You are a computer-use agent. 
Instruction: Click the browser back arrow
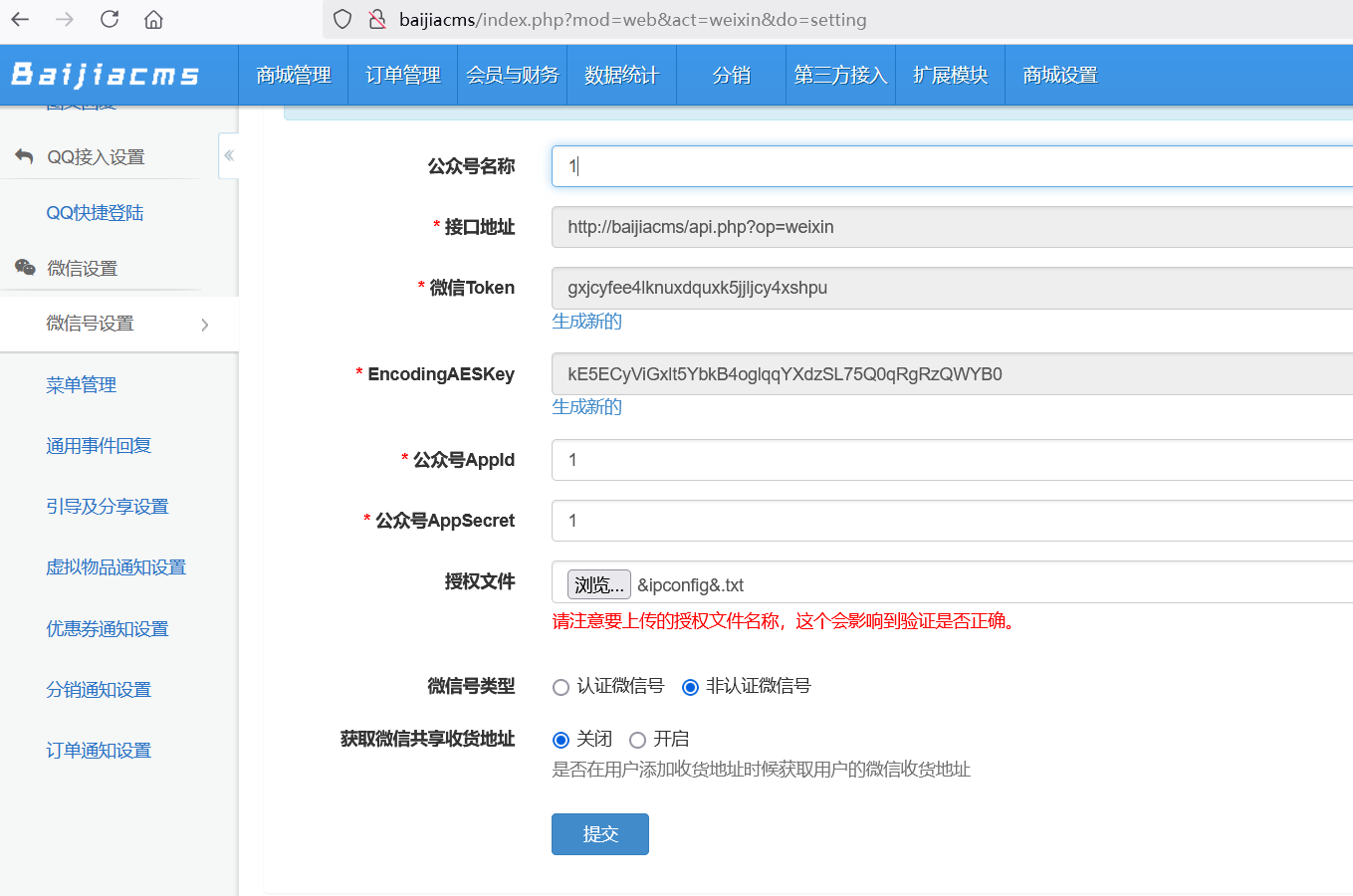[x=20, y=19]
